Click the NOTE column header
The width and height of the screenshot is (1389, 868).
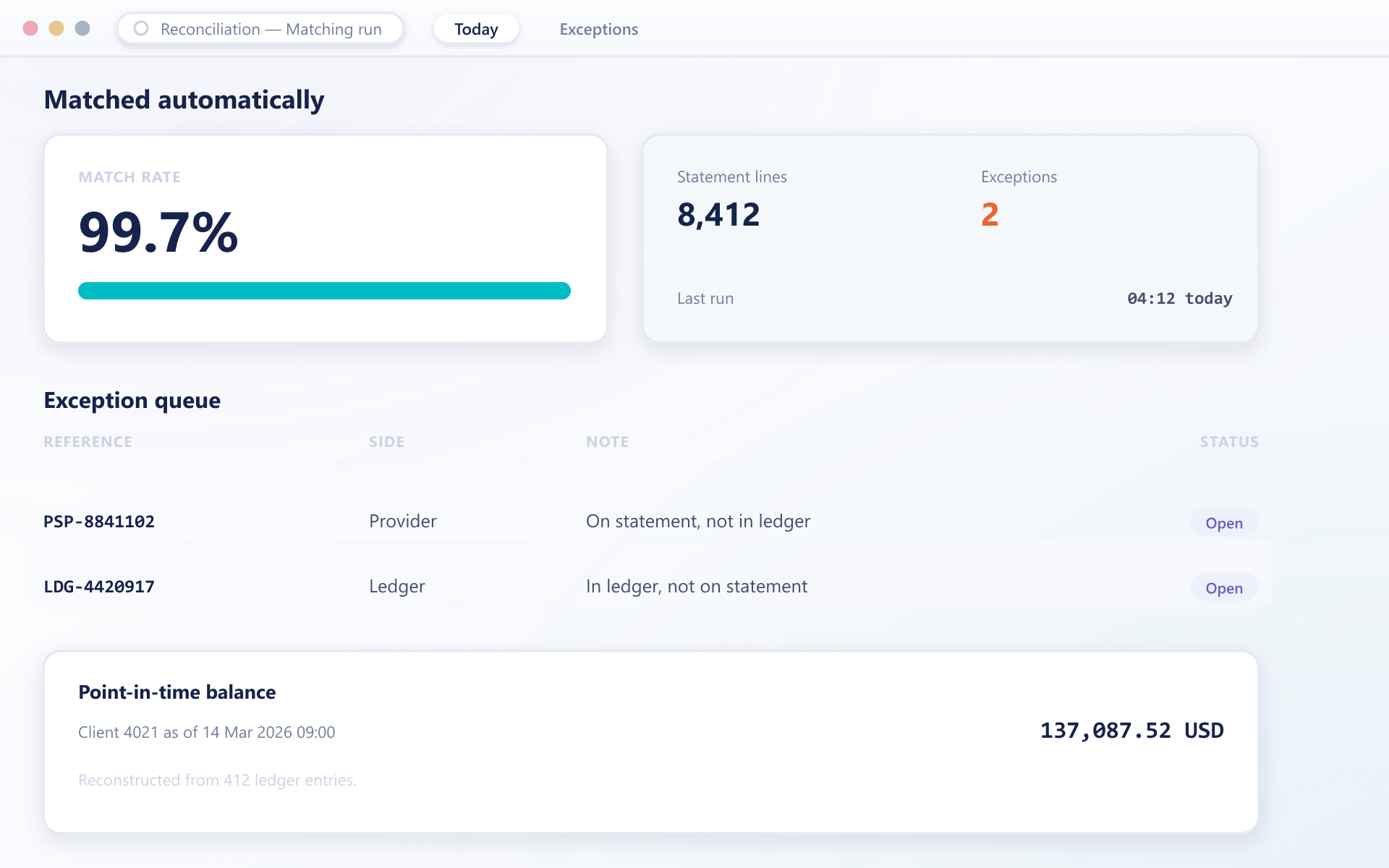608,442
